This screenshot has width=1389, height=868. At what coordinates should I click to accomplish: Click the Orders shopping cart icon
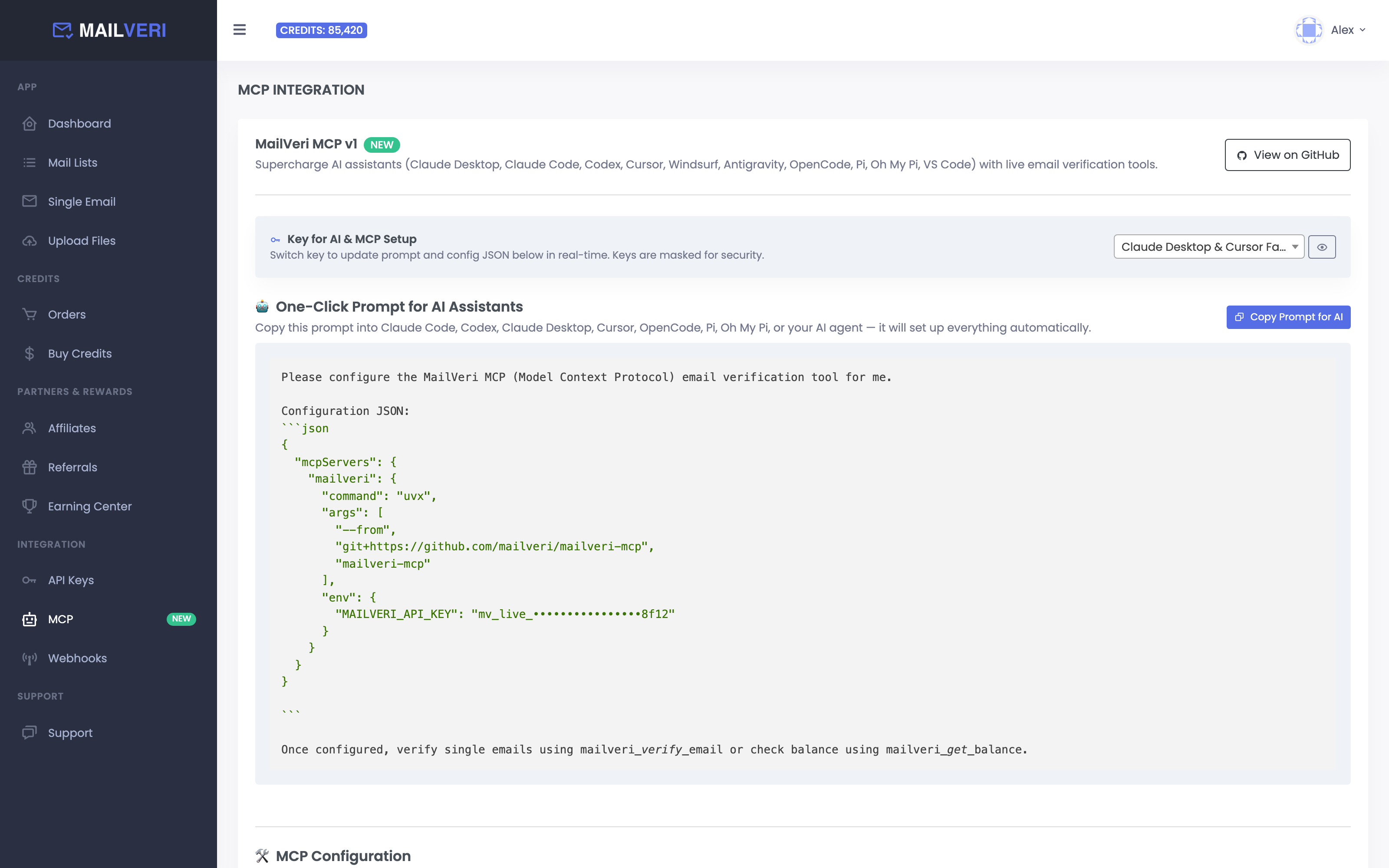(x=29, y=315)
